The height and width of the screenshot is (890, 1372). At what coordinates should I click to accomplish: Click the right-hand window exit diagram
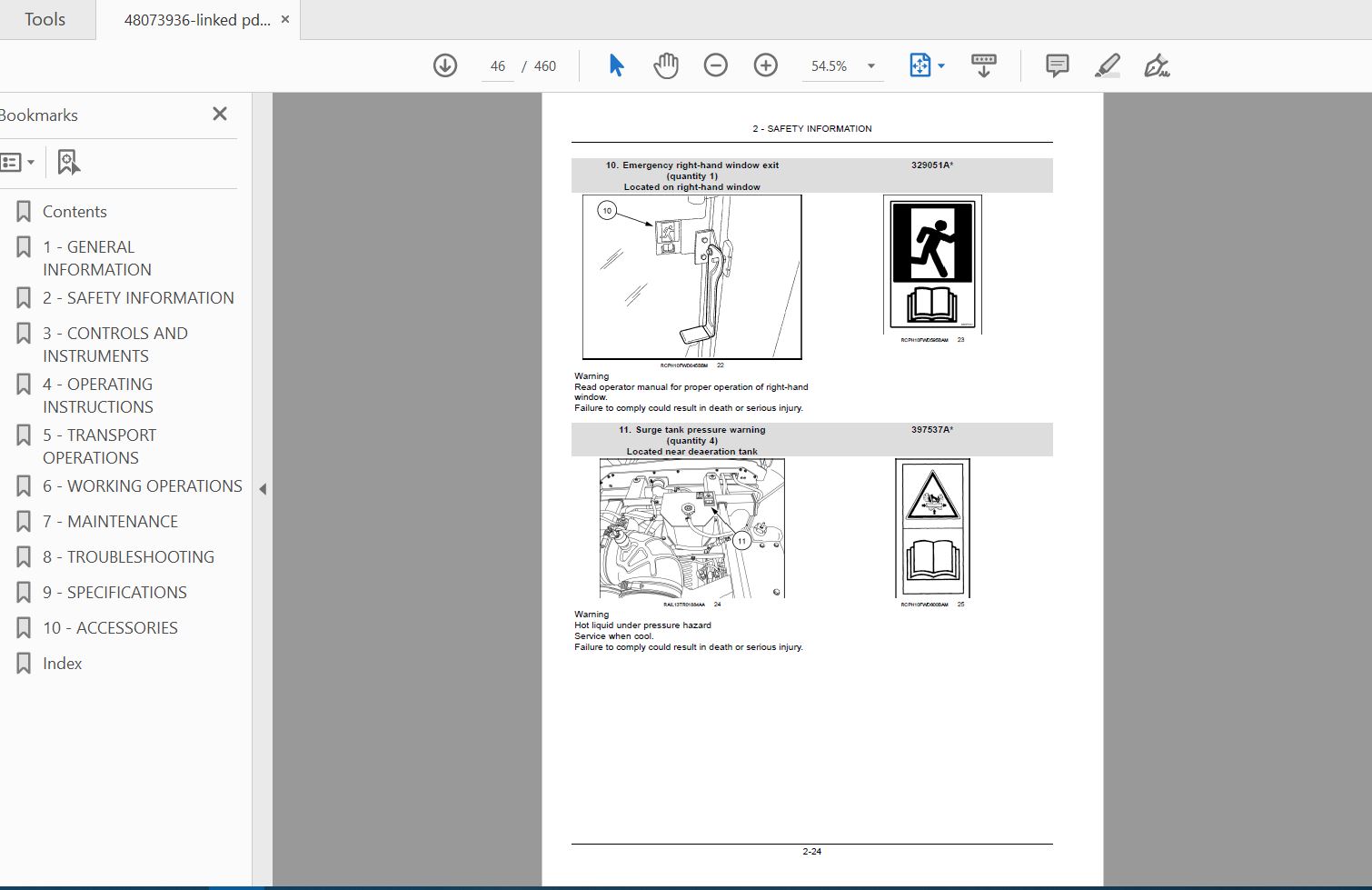[692, 277]
